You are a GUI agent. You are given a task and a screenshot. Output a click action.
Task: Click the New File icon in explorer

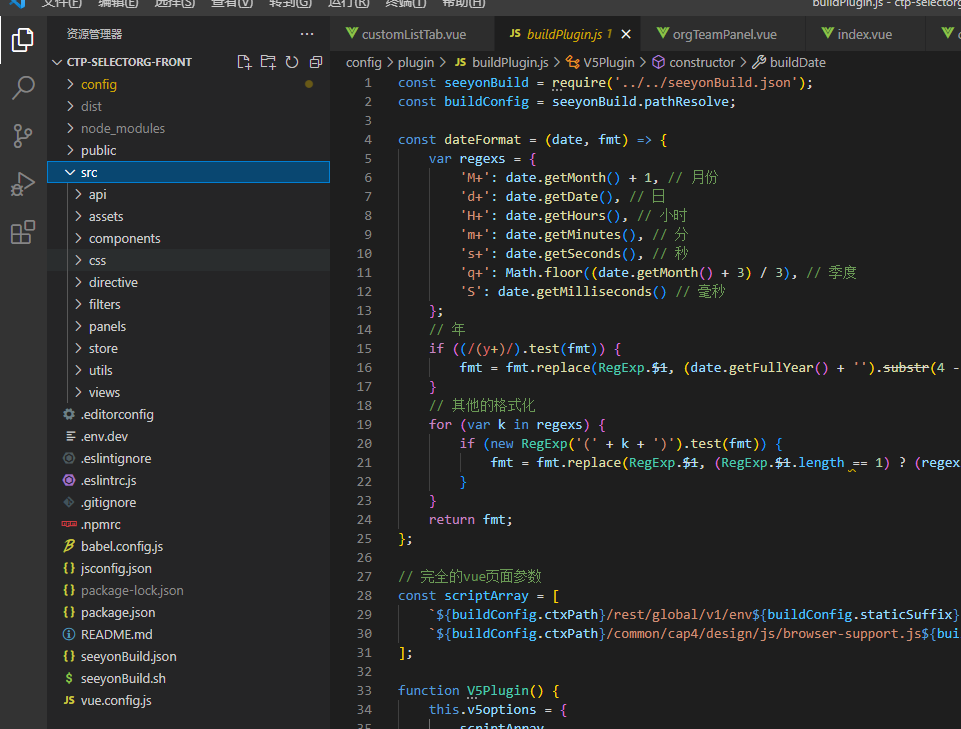point(244,62)
